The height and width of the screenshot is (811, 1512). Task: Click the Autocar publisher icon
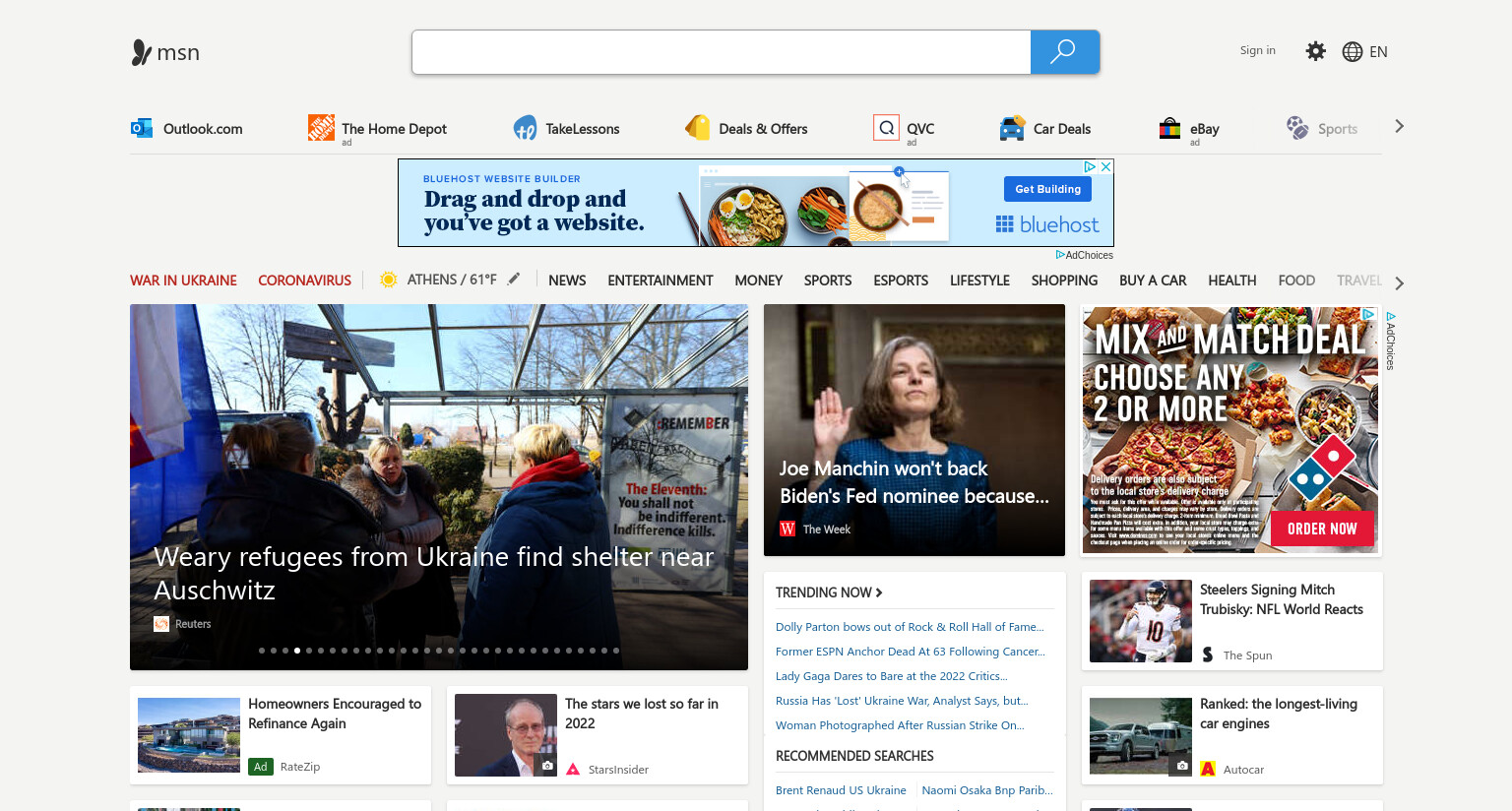click(x=1208, y=769)
